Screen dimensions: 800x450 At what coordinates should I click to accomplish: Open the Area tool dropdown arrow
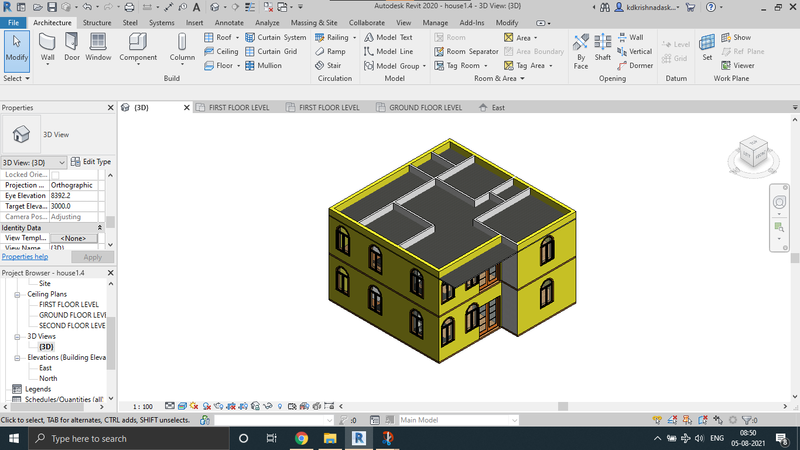click(535, 38)
